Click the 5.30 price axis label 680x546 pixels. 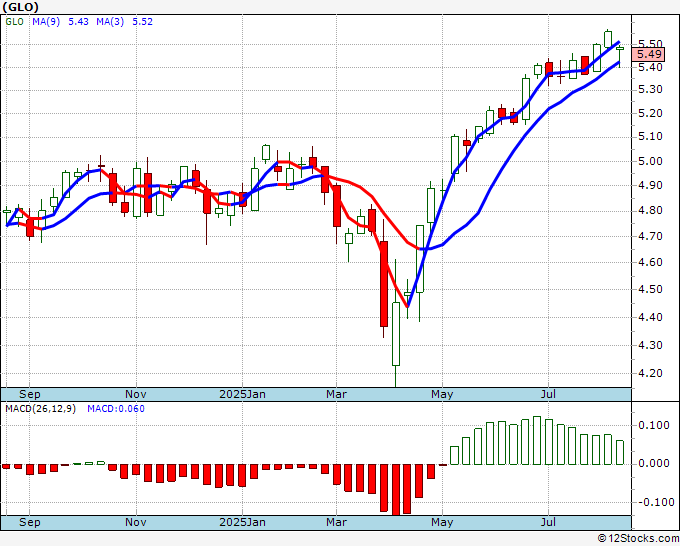650,90
